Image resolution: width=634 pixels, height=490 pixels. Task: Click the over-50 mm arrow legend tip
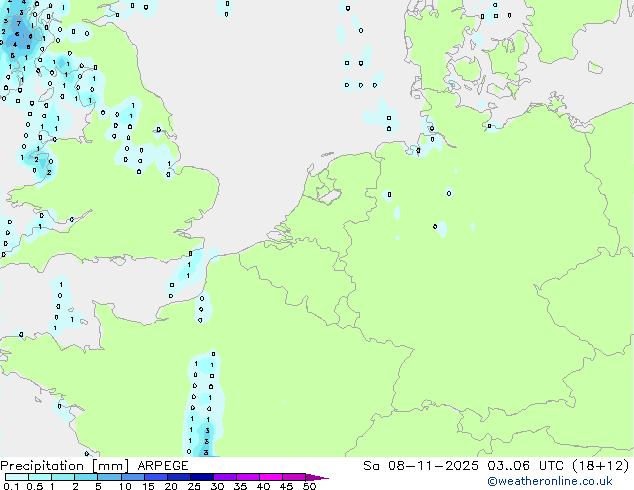click(317, 477)
